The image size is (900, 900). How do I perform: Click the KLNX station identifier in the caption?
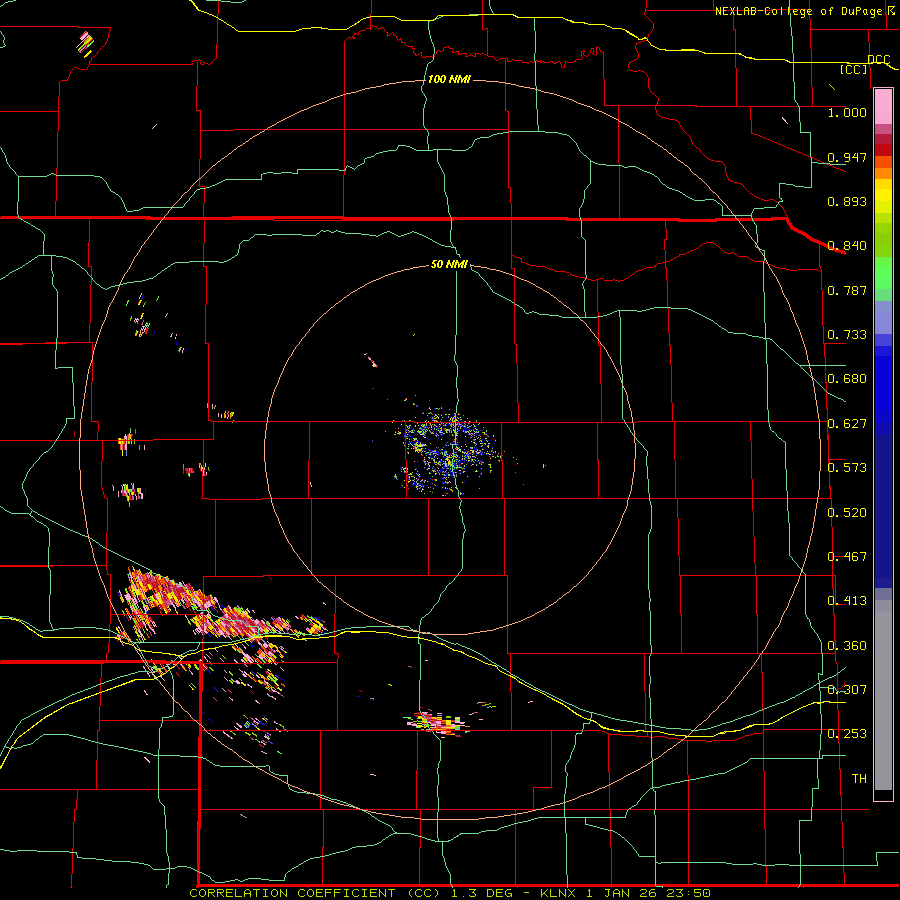click(560, 893)
